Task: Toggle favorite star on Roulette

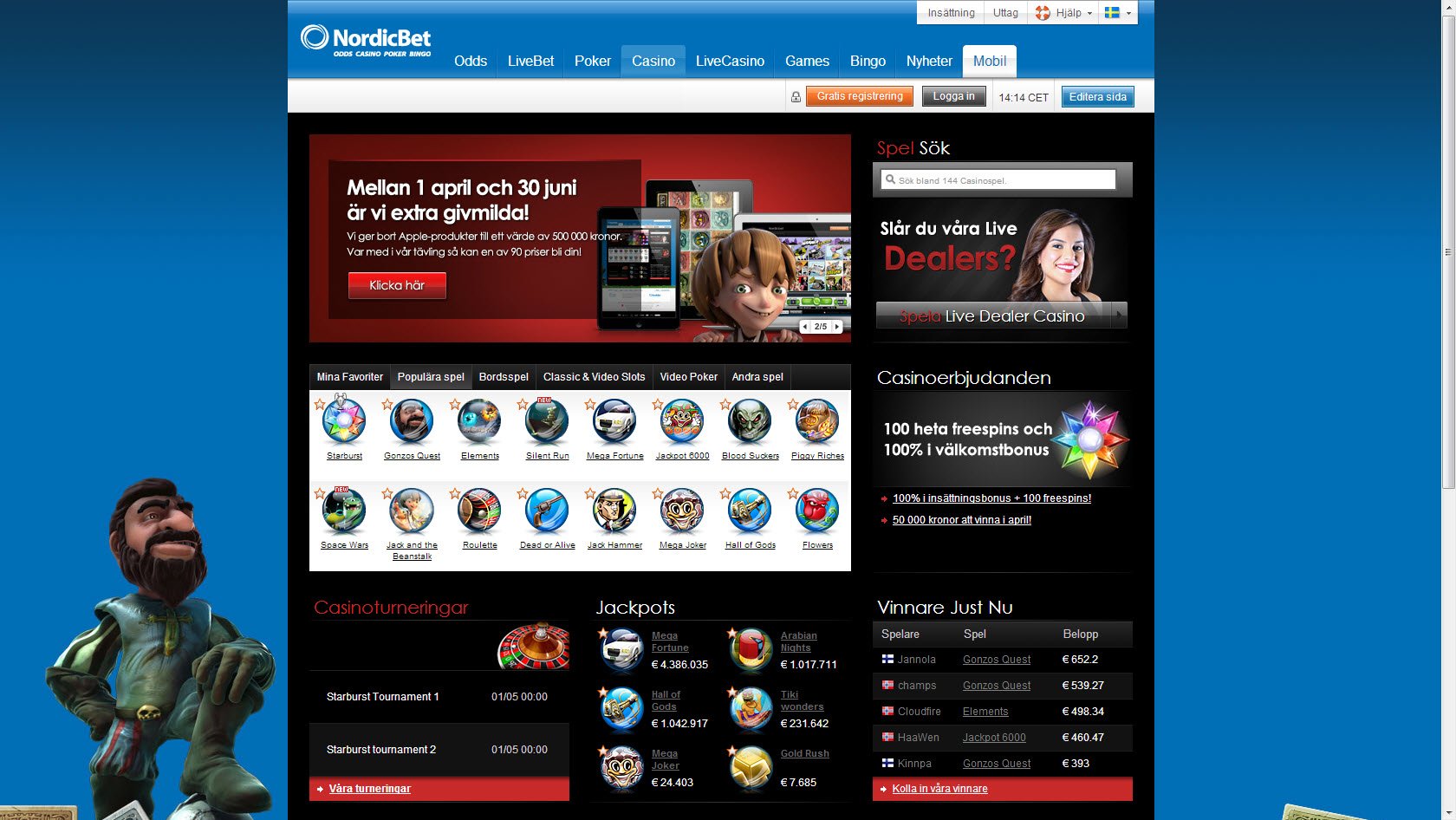Action: click(455, 493)
